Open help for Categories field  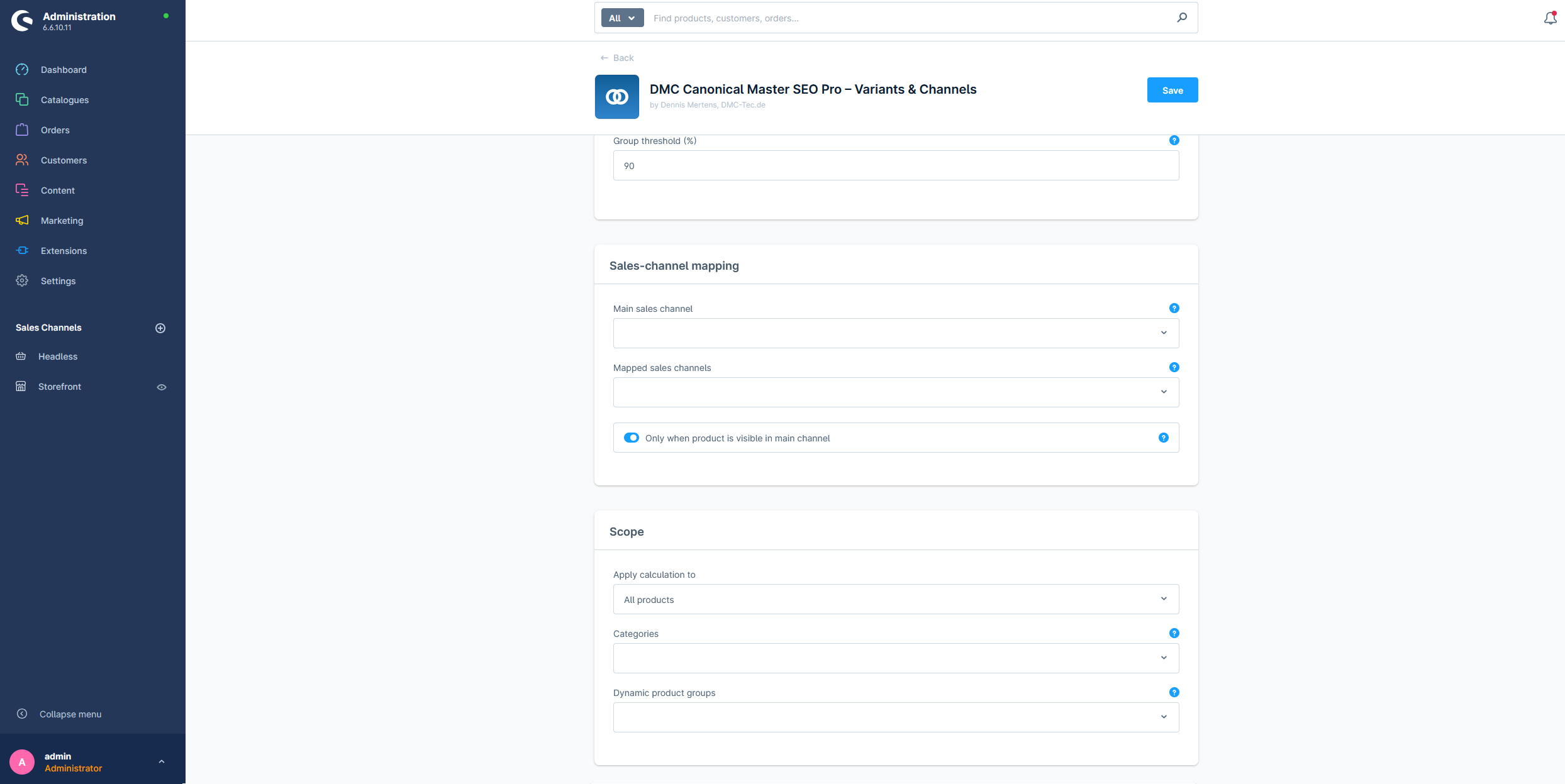click(x=1174, y=633)
